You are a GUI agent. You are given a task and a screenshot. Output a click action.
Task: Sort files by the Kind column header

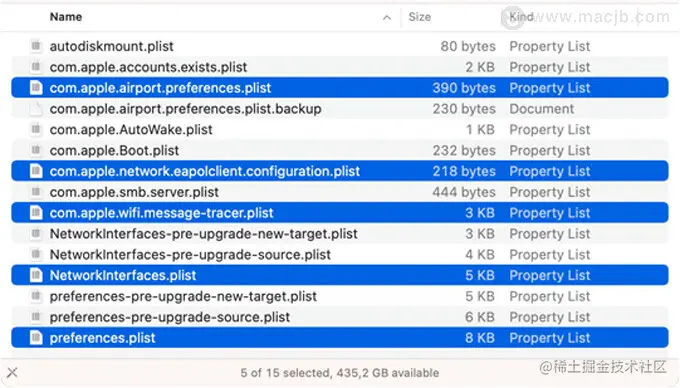521,17
